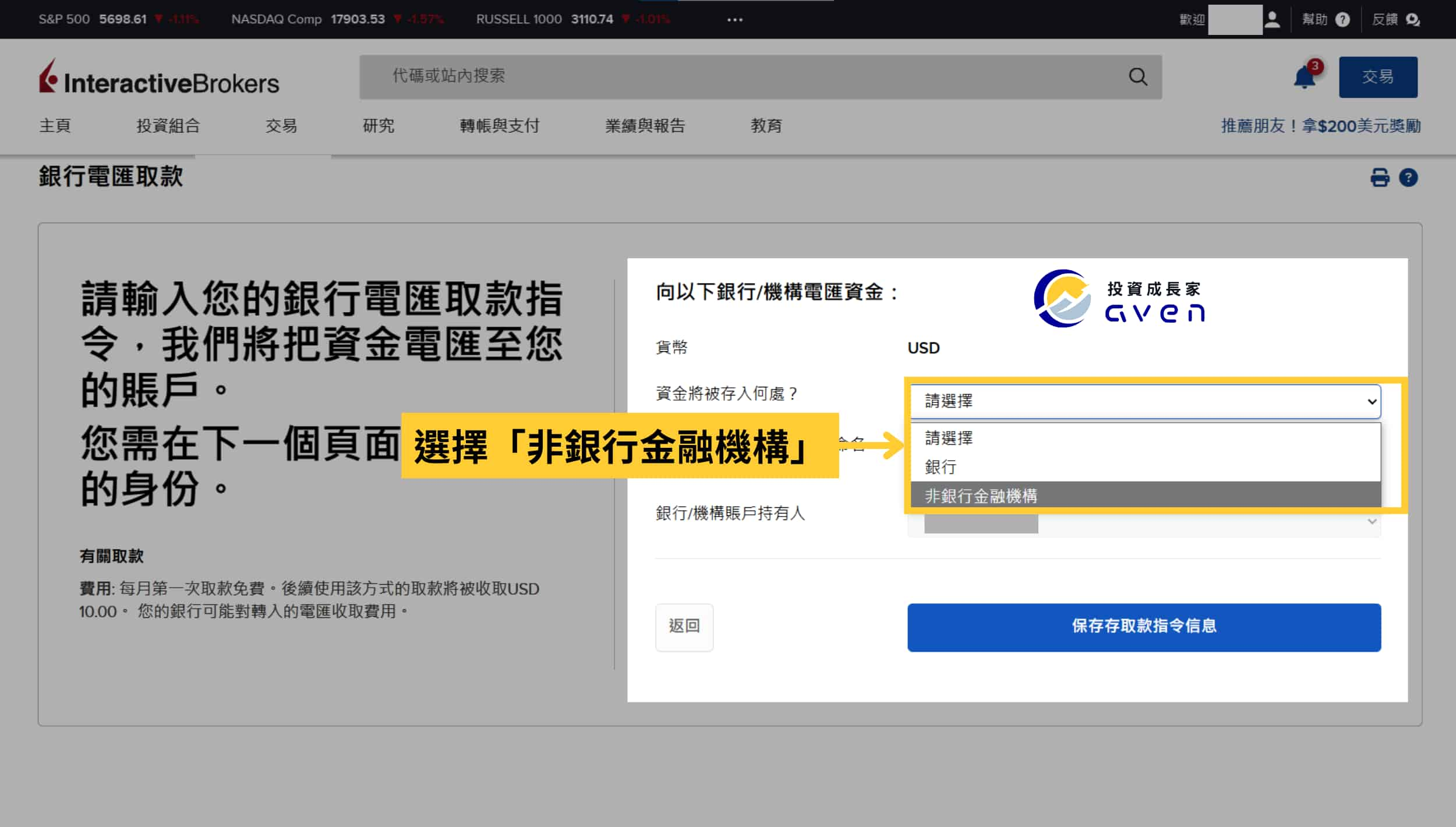1456x827 pixels.
Task: Open the notifications bell icon
Action: [1304, 77]
